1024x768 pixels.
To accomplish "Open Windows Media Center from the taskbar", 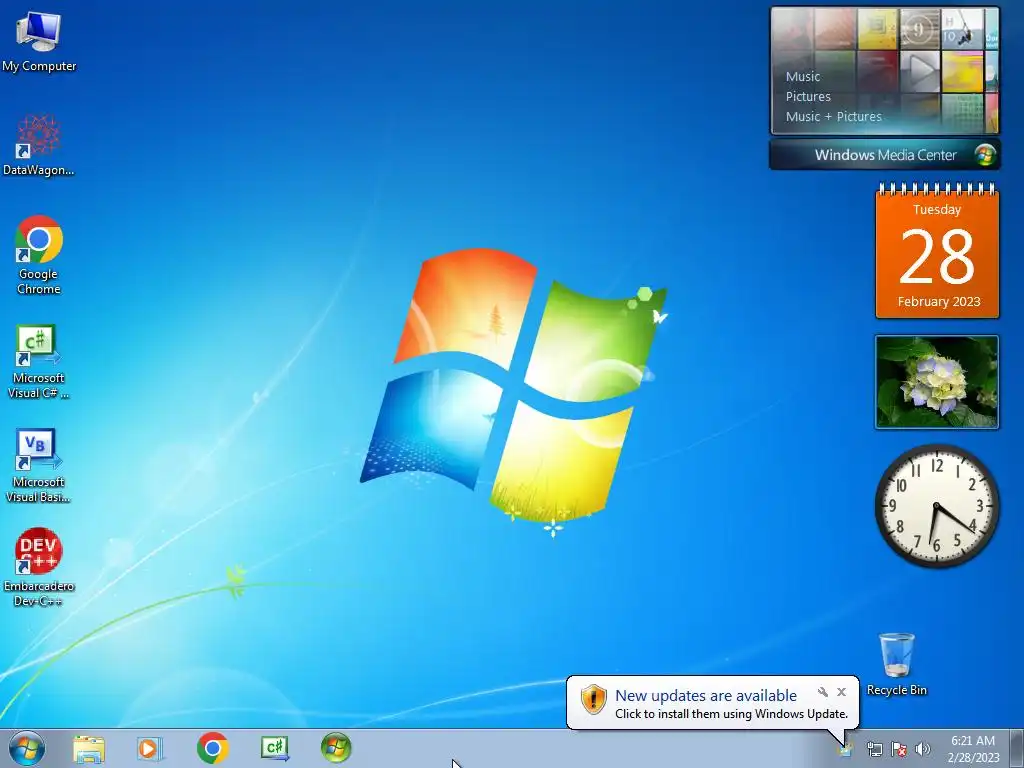I will 336,748.
